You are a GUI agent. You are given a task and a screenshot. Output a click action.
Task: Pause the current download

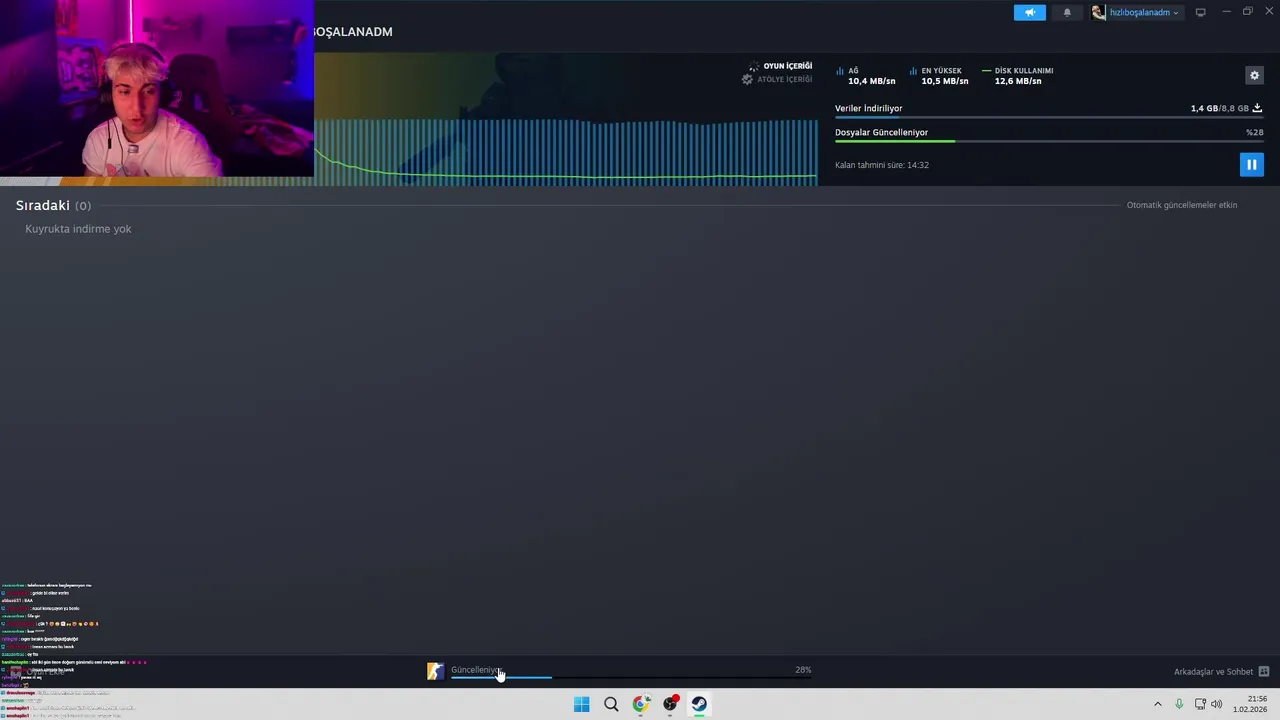click(1251, 165)
